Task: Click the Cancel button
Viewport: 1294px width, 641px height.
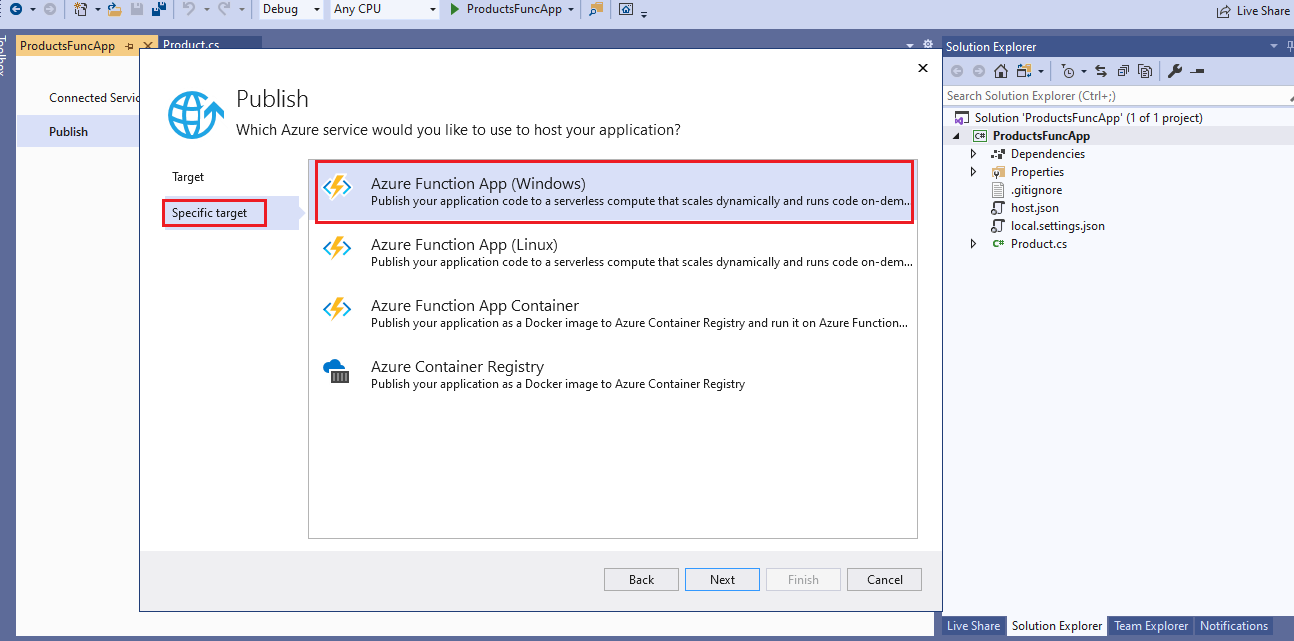Action: tap(884, 580)
